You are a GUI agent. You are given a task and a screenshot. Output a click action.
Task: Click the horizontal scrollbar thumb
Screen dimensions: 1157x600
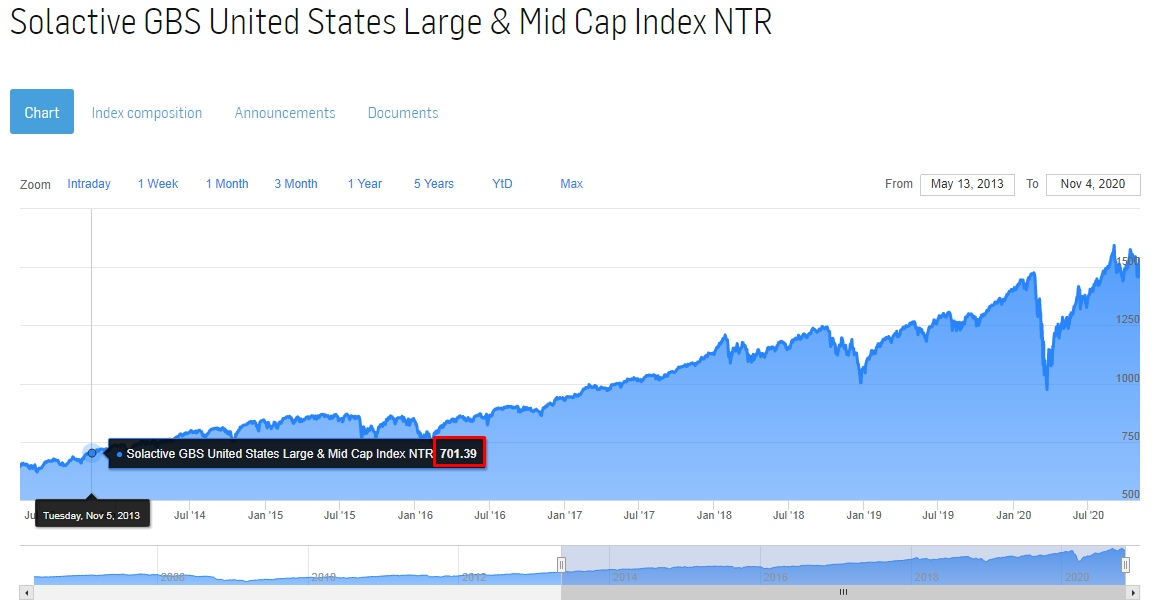pyautogui.click(x=843, y=592)
